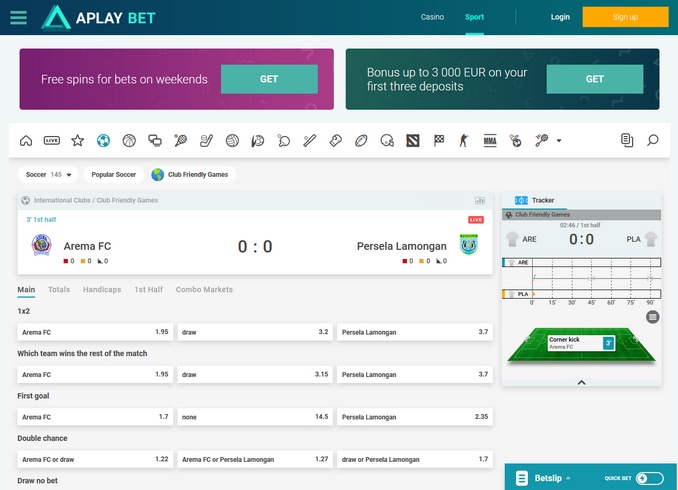This screenshot has height=490, width=678.
Task: Select the basketball sport icon
Action: coord(129,141)
